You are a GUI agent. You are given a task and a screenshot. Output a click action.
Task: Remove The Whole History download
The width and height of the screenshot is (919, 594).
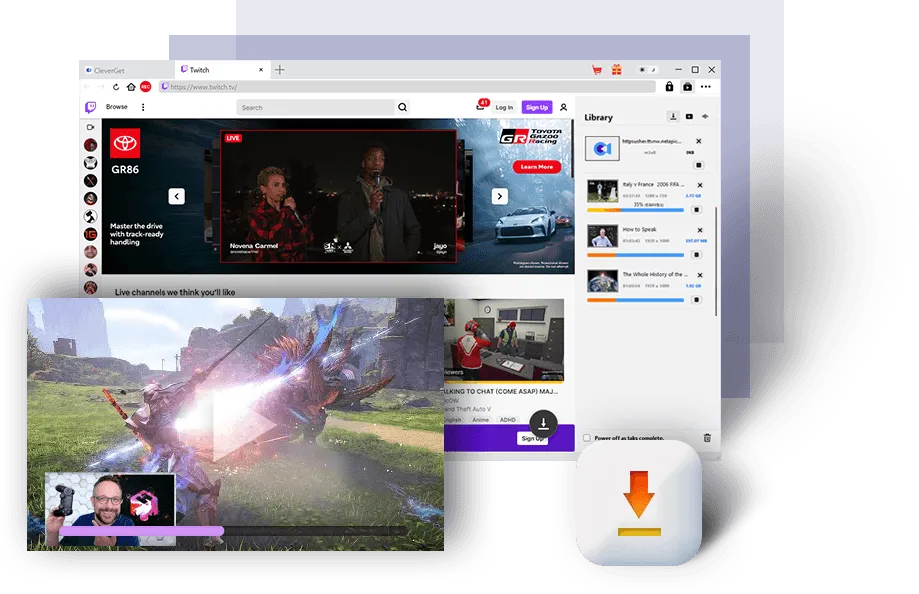700,276
